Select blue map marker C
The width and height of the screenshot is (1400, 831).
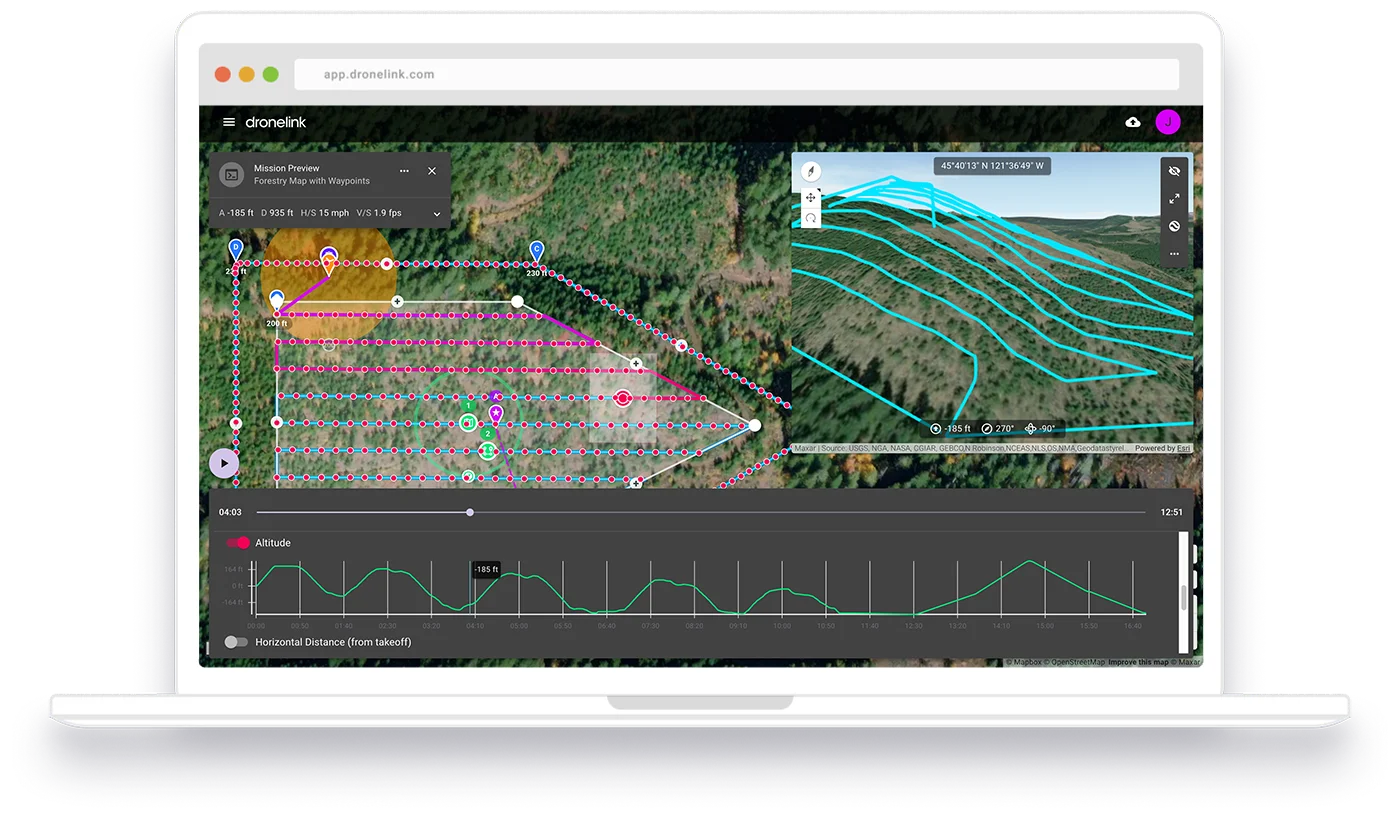coord(537,250)
